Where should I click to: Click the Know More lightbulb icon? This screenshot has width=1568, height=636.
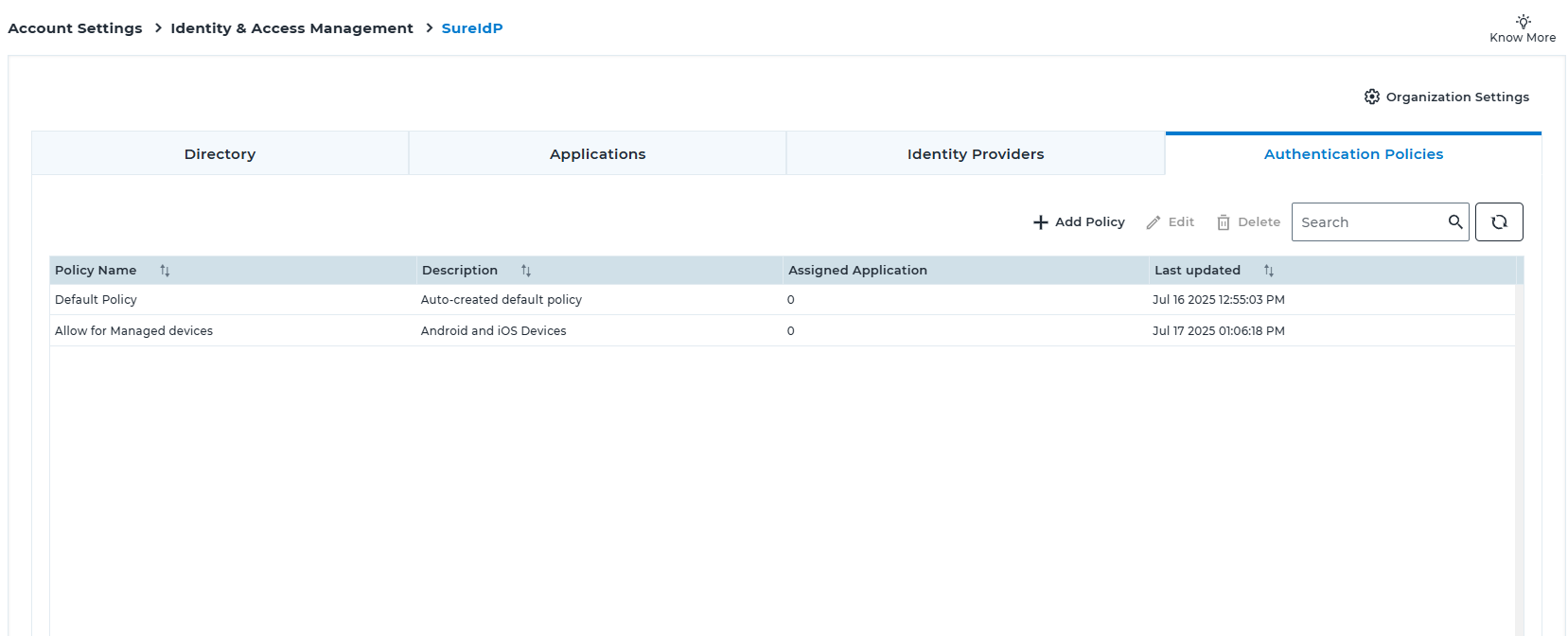coord(1523,21)
